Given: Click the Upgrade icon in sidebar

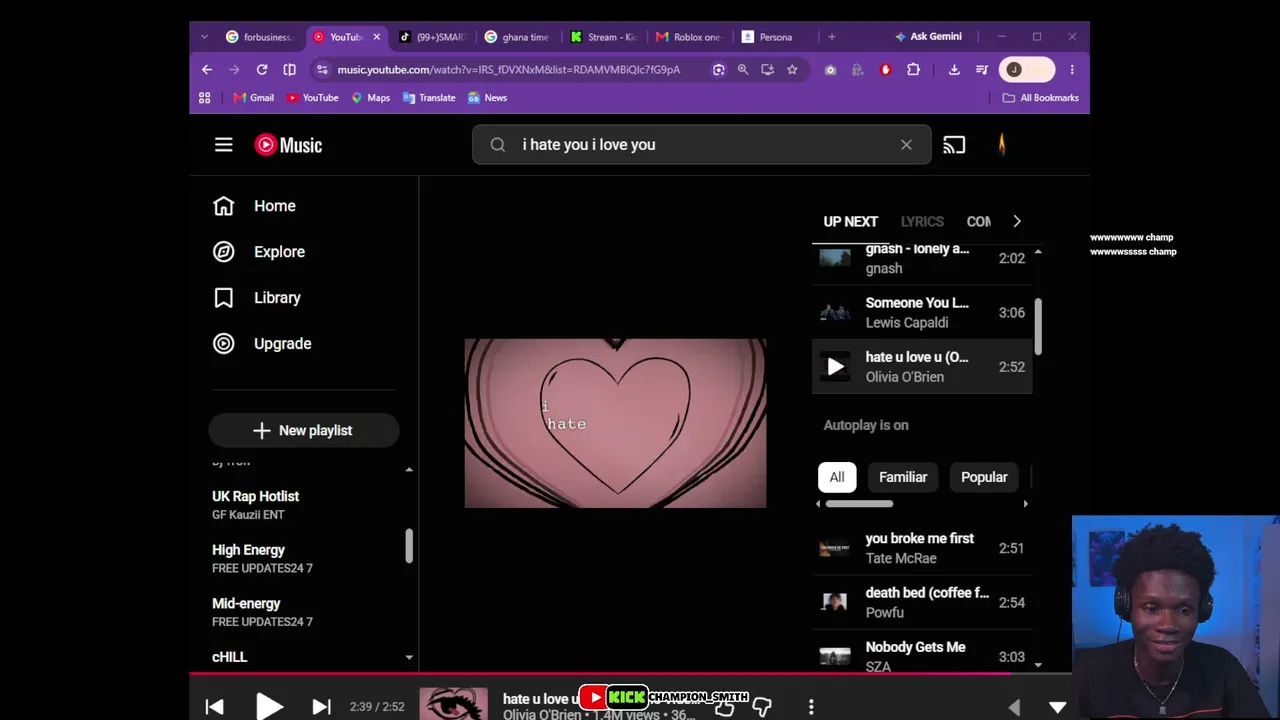Looking at the screenshot, I should point(223,344).
